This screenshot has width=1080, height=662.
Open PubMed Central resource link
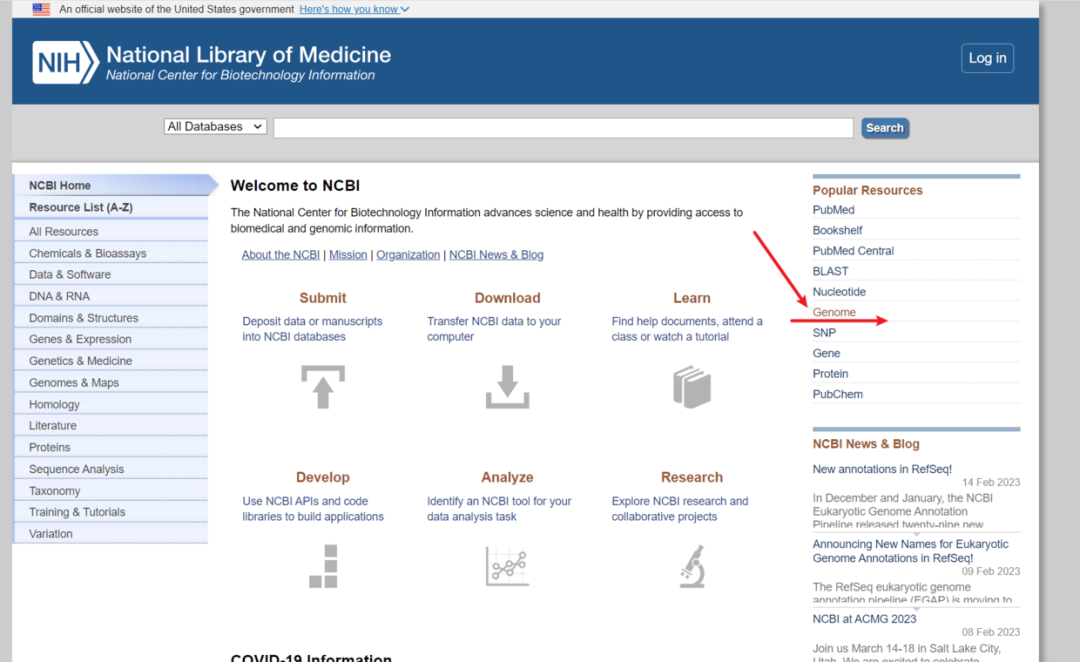pos(853,251)
